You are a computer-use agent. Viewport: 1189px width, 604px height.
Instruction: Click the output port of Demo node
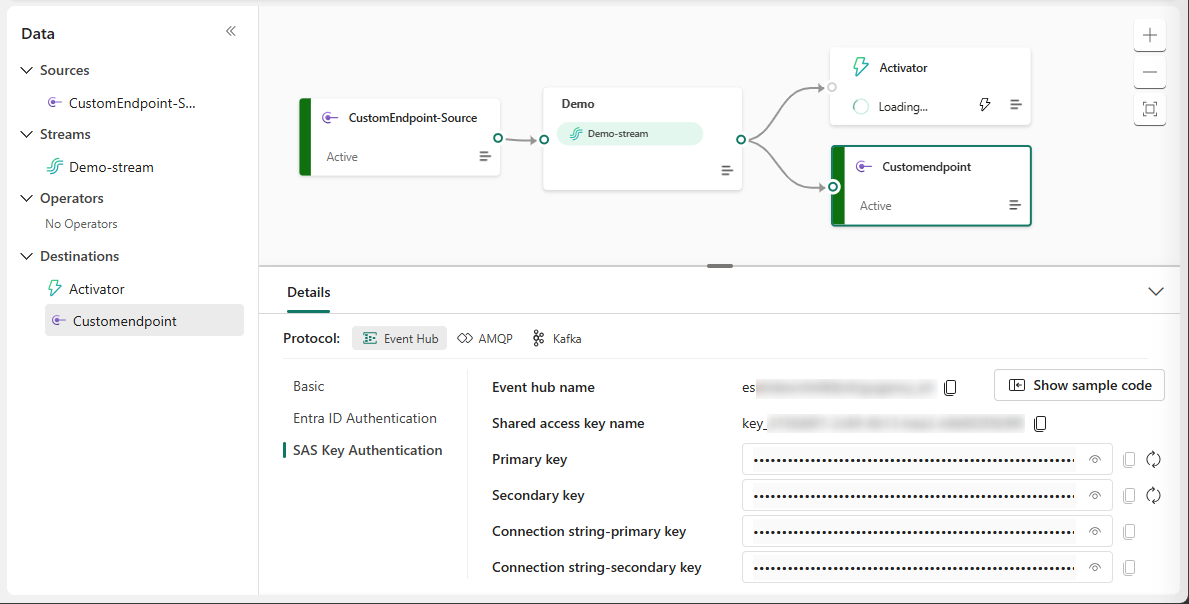[x=741, y=139]
